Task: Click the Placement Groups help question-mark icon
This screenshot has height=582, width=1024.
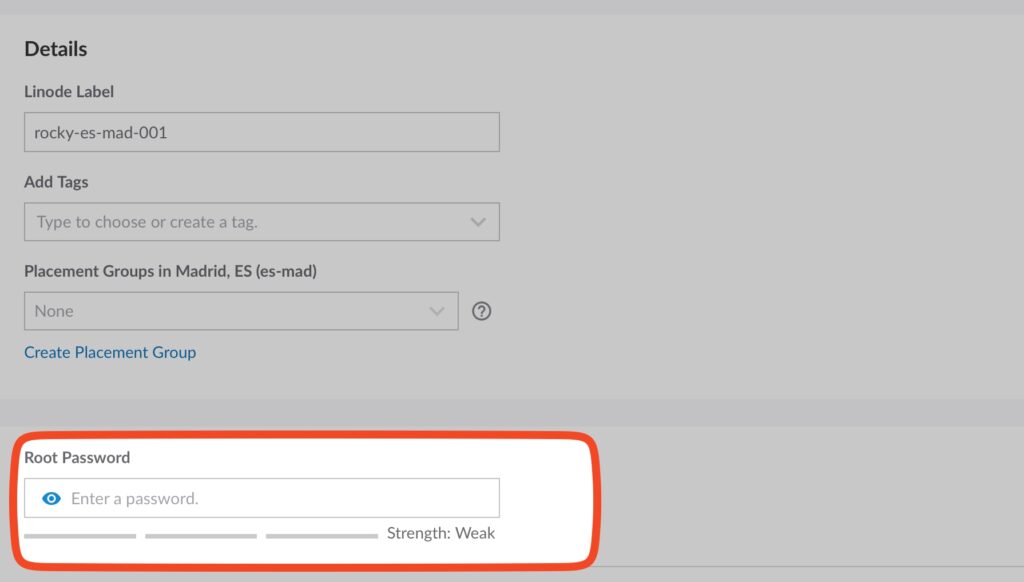Action: pyautogui.click(x=481, y=311)
